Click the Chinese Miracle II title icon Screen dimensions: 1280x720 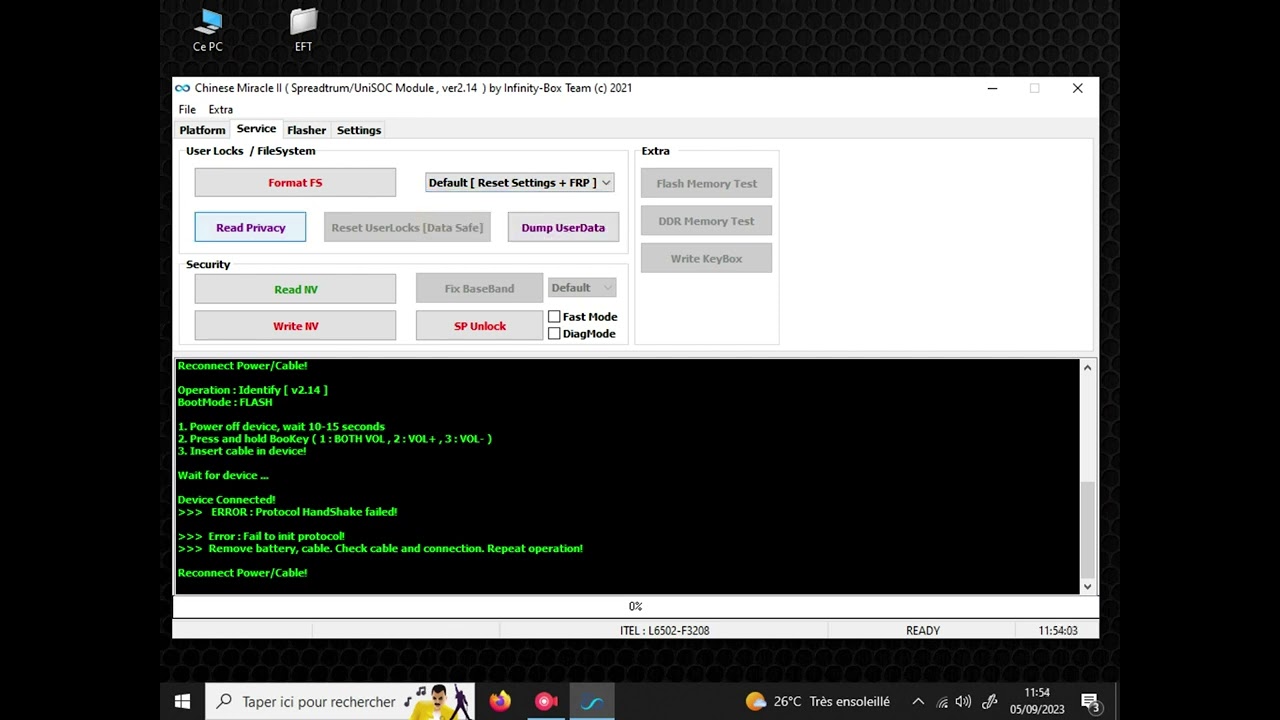pos(182,88)
